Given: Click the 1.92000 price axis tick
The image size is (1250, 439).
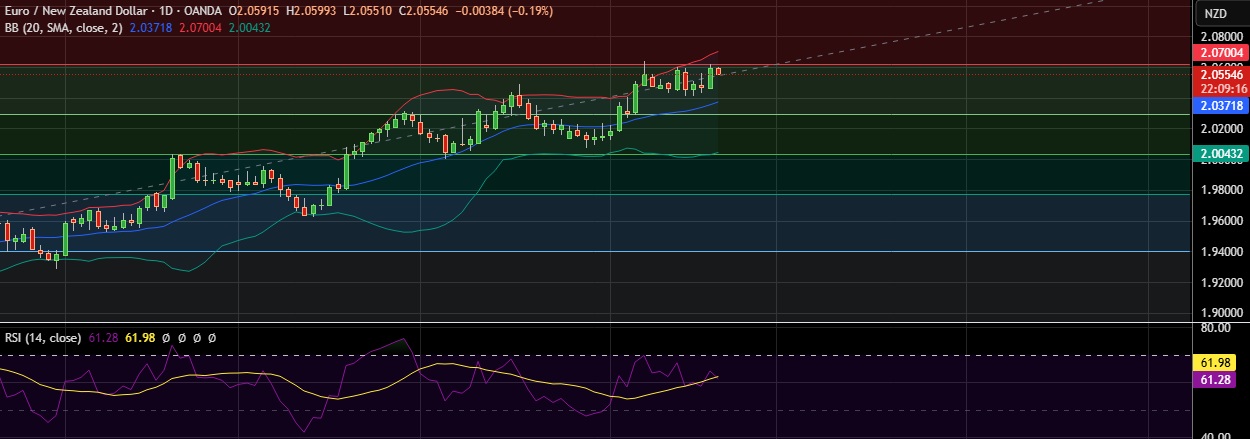Looking at the screenshot, I should click(x=1221, y=283).
